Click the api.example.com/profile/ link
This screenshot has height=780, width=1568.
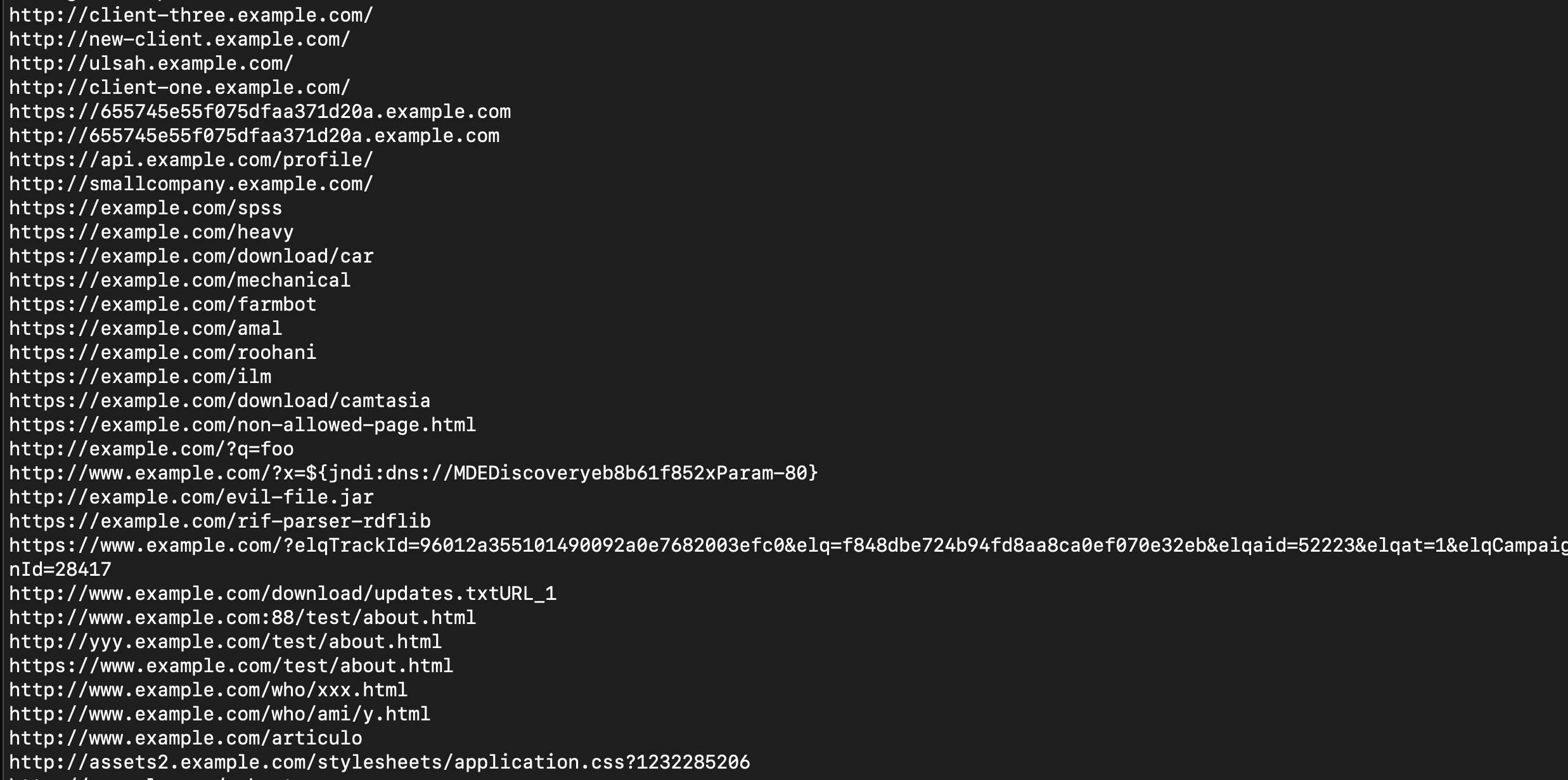pyautogui.click(x=191, y=160)
